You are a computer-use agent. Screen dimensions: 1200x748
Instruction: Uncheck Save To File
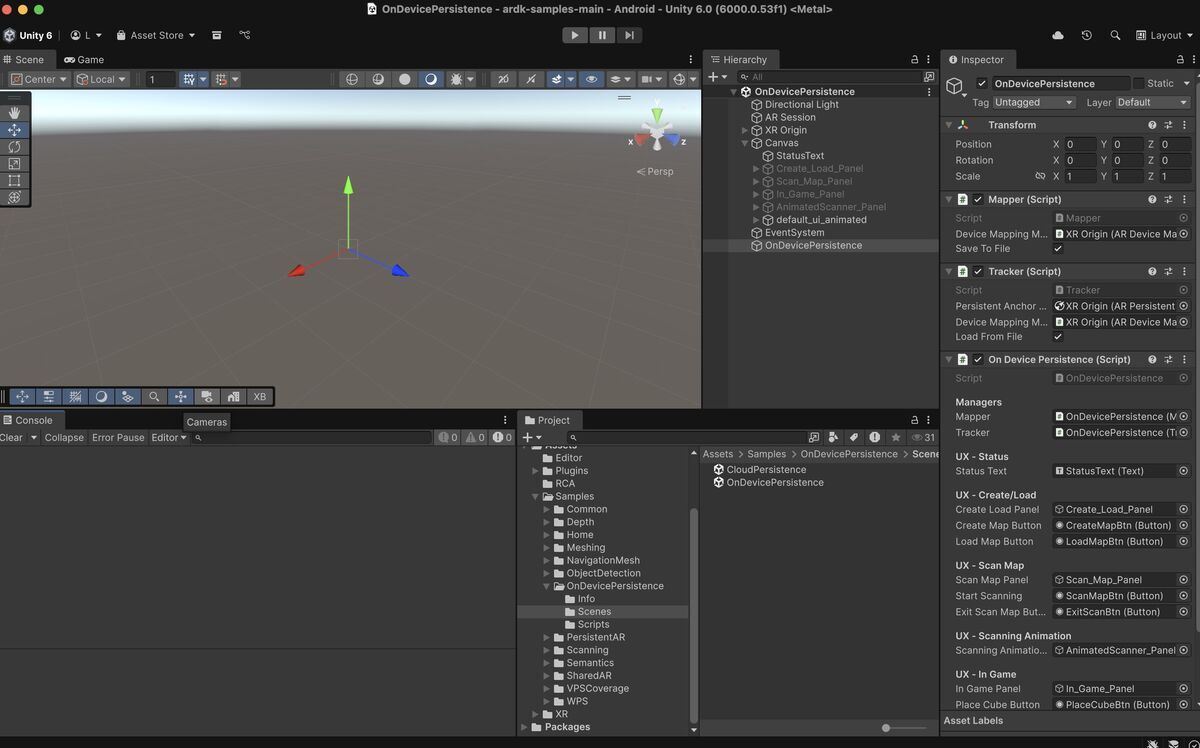pos(1058,249)
